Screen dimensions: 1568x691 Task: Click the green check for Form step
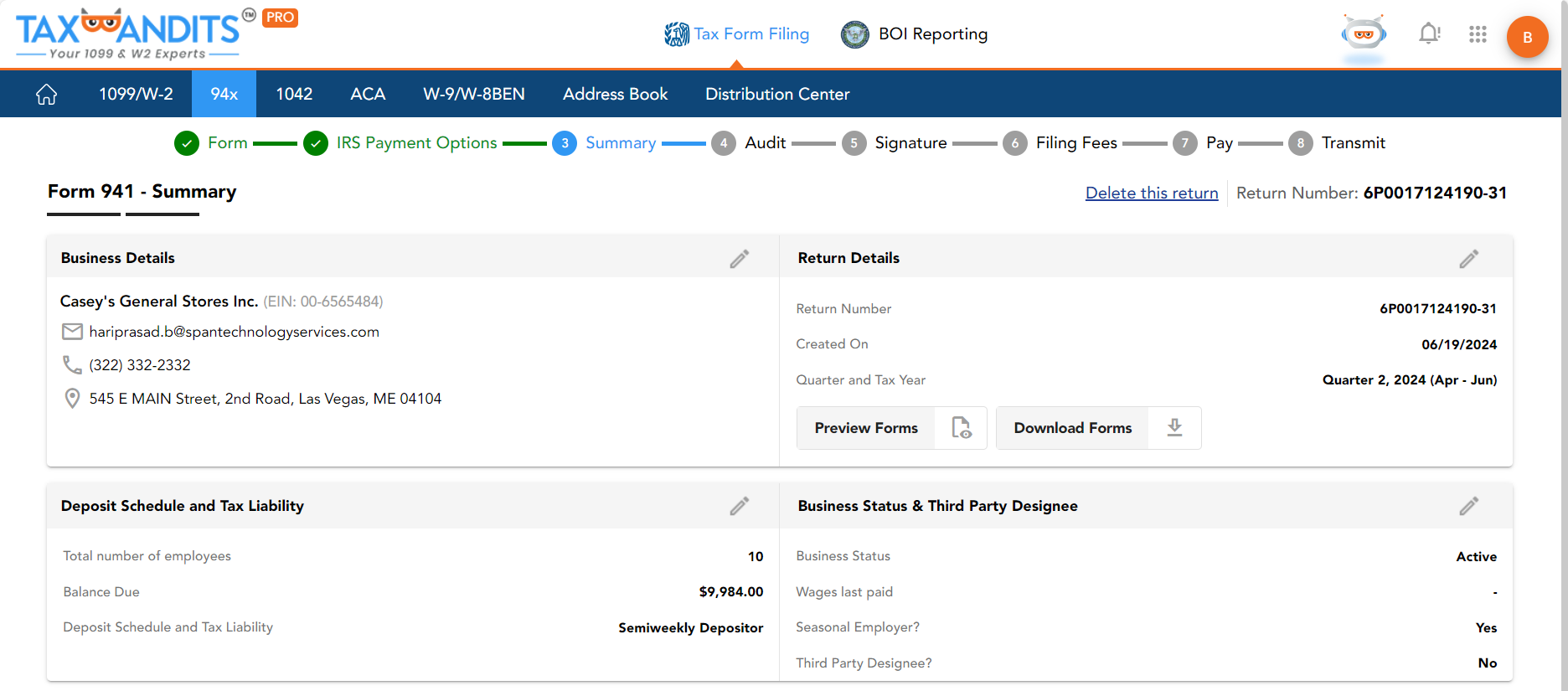pos(186,143)
